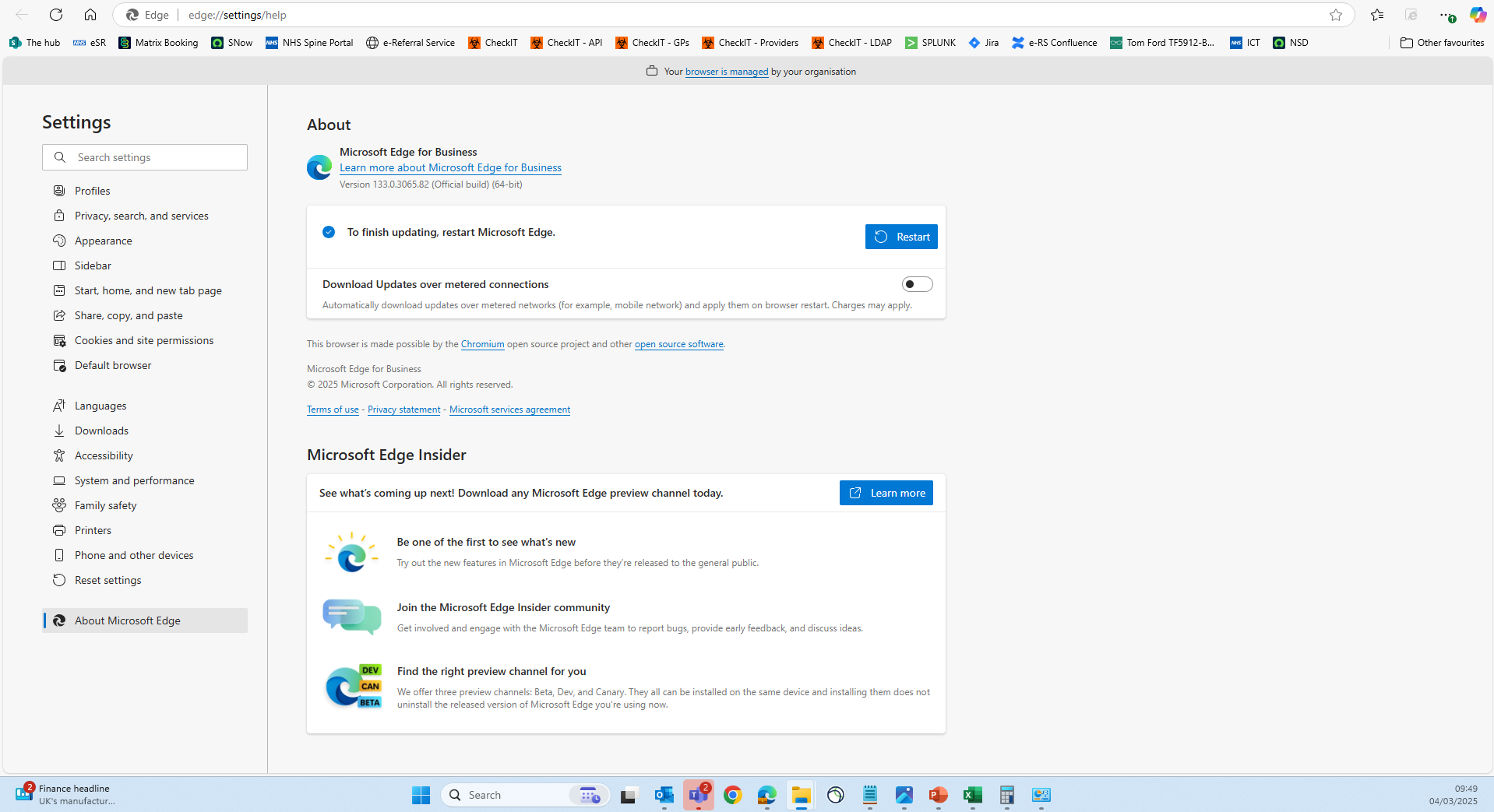Open the SNow bookmark
This screenshot has height=812, width=1494.
click(x=232, y=43)
